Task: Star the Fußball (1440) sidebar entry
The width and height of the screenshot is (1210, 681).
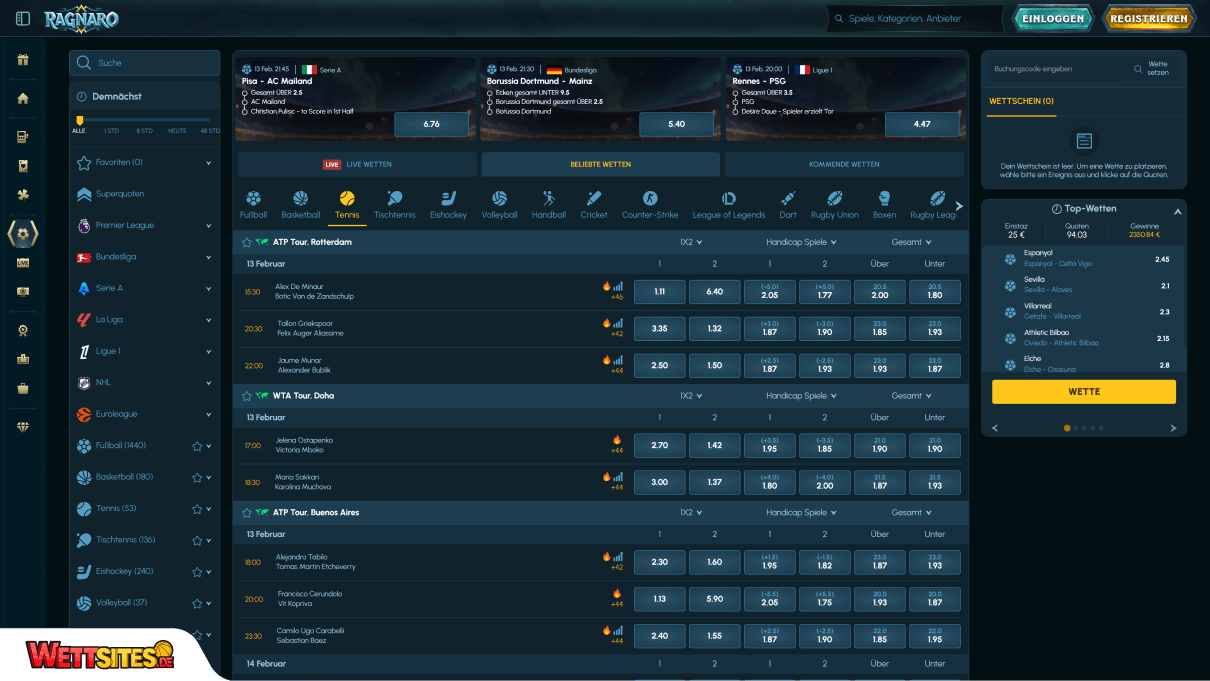Action: 197,446
